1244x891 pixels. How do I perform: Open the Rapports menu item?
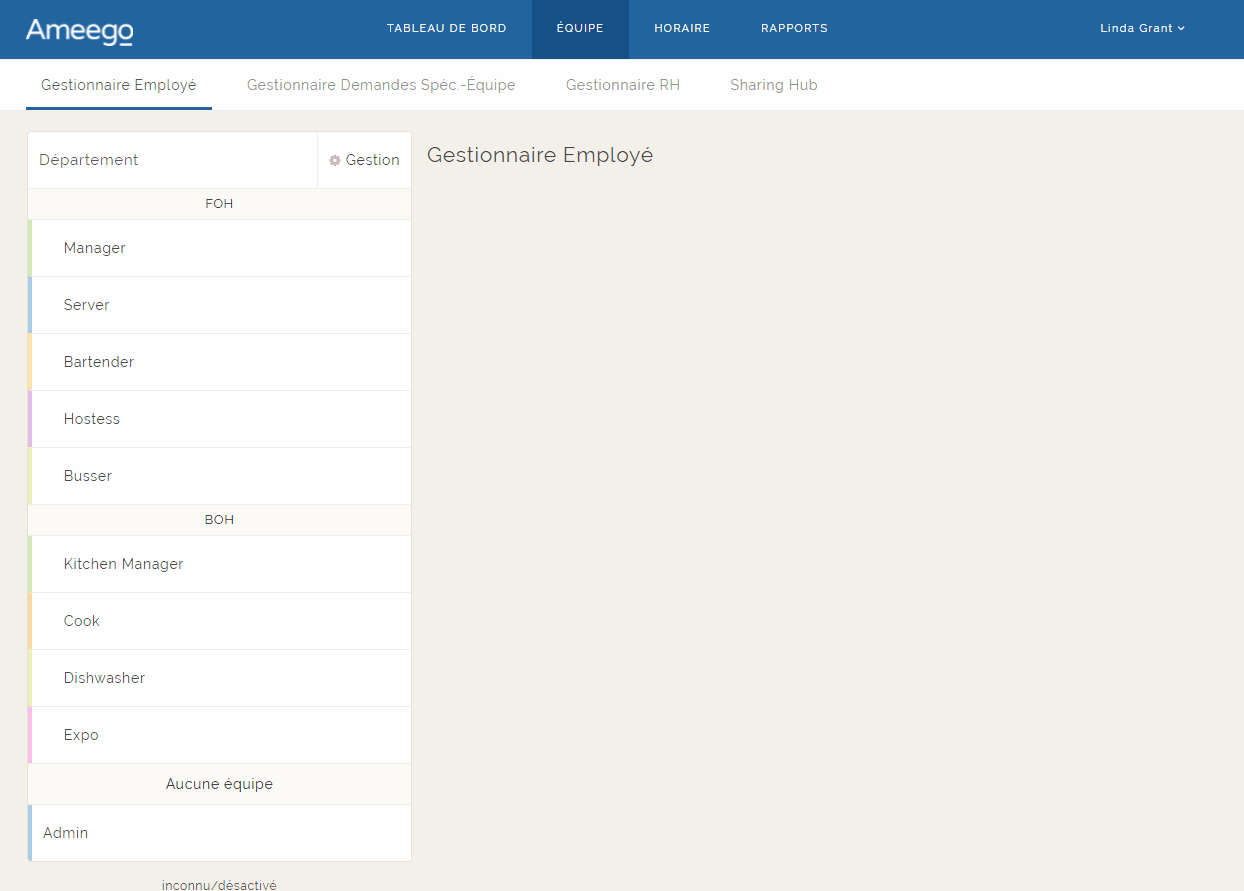point(794,28)
